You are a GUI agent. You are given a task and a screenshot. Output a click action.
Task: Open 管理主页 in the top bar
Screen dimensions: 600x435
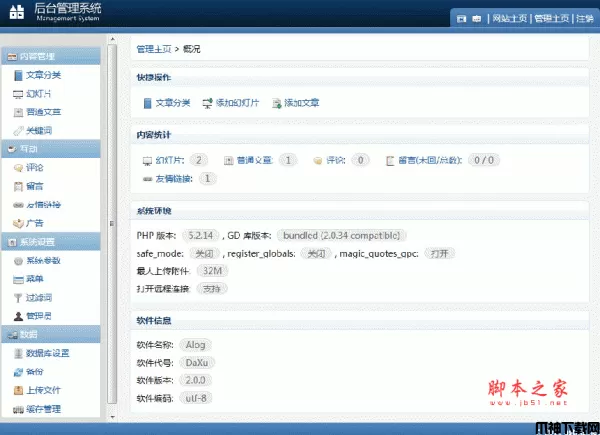point(551,18)
